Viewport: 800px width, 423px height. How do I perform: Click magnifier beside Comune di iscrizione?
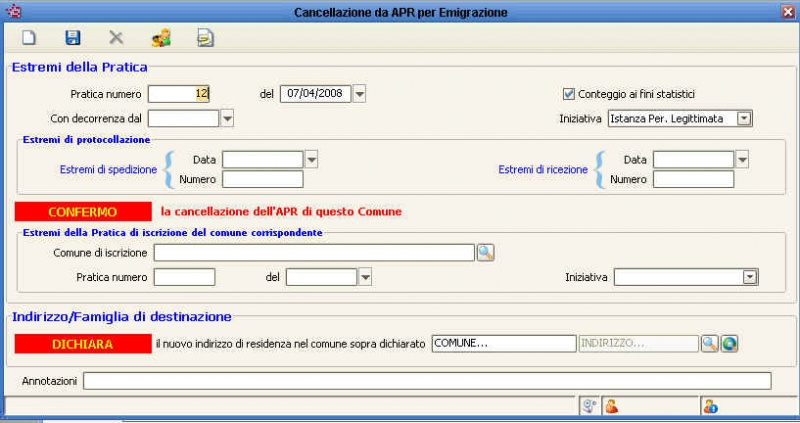(485, 253)
